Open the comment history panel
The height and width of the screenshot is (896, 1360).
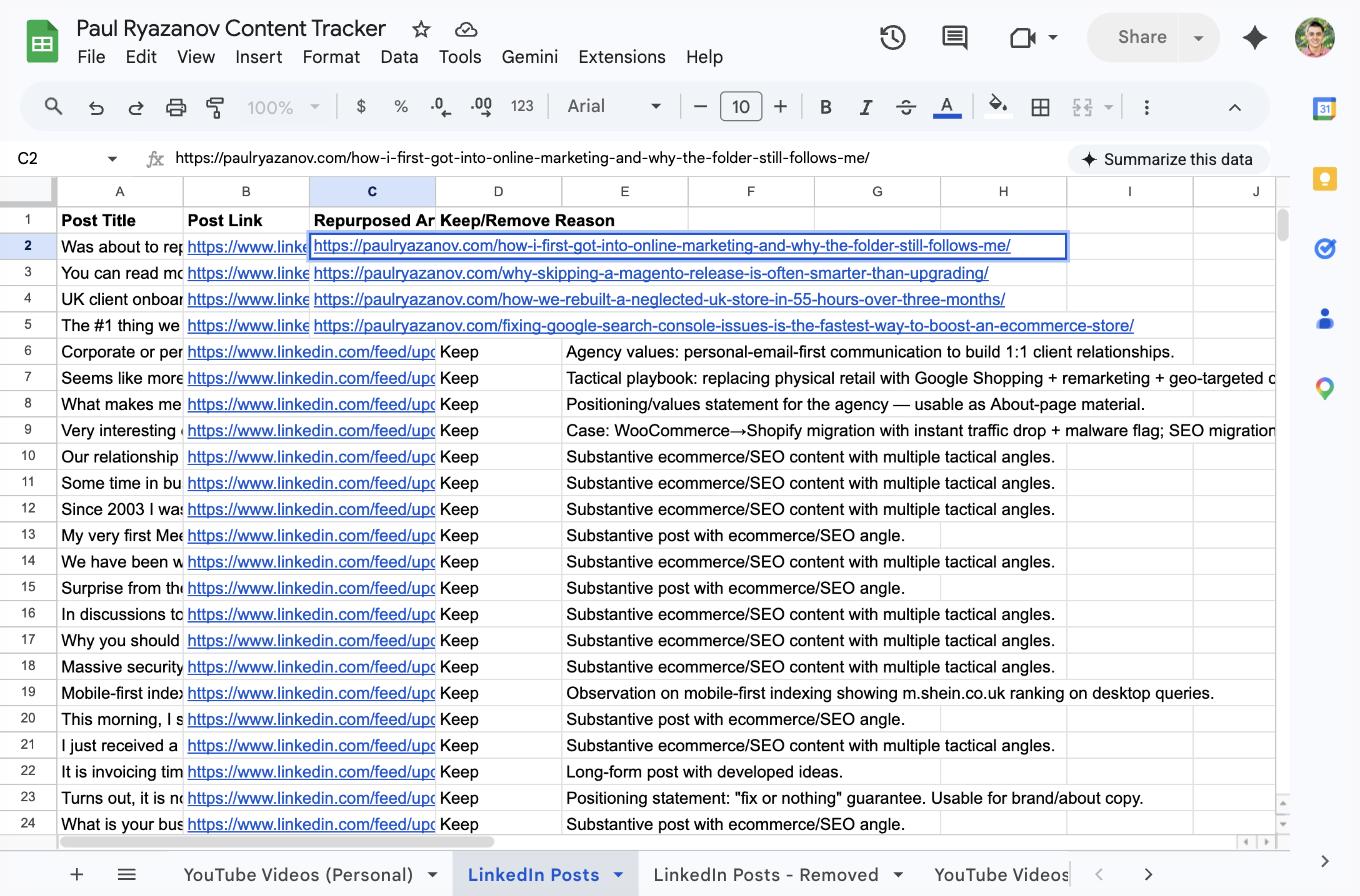(x=954, y=37)
